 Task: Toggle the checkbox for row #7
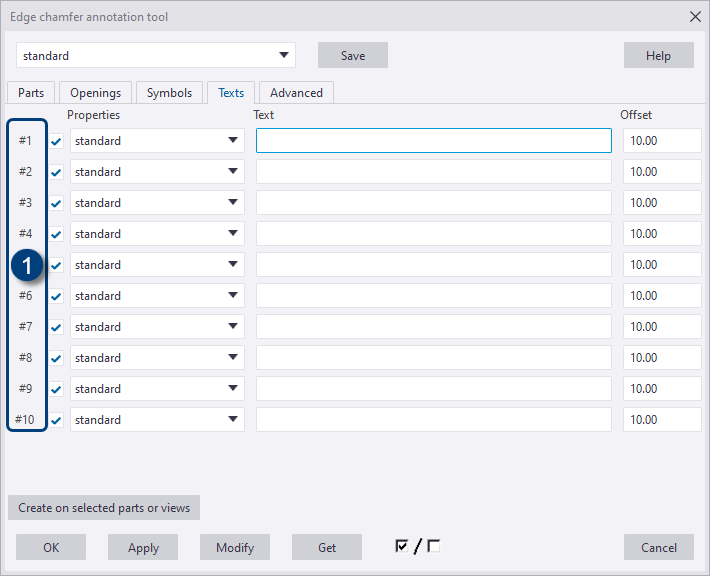tap(56, 327)
